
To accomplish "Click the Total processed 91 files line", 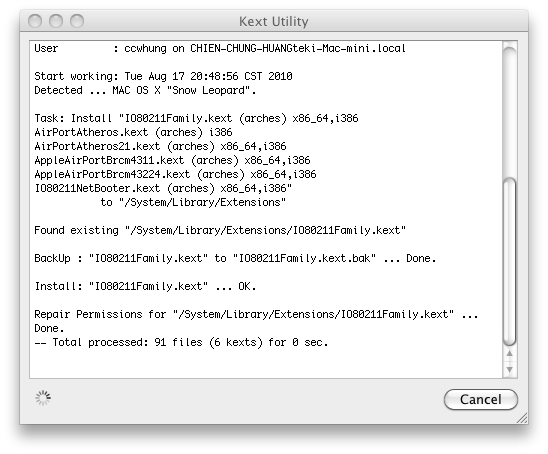I will (181, 342).
